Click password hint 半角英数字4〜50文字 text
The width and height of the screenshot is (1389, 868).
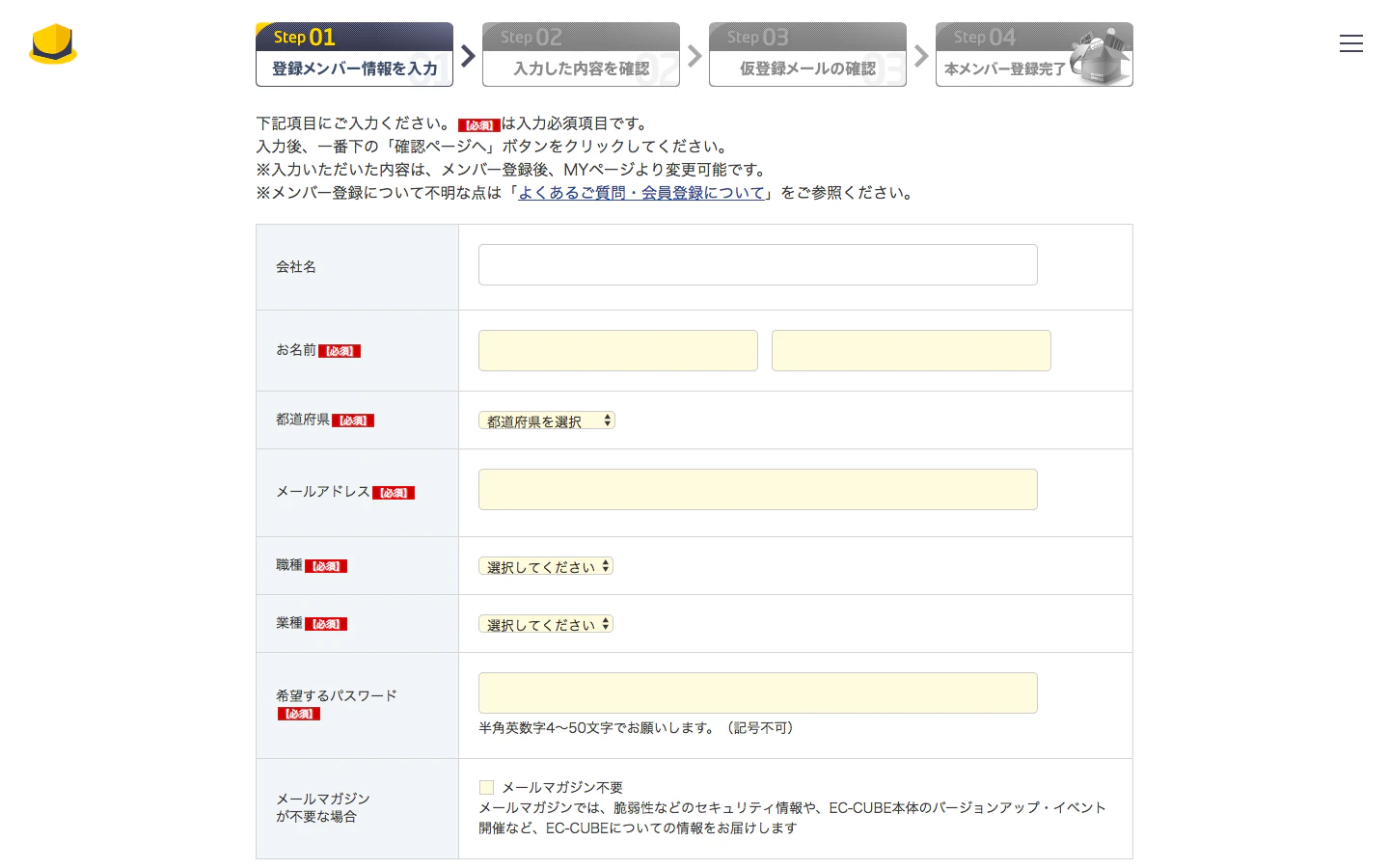tap(637, 728)
